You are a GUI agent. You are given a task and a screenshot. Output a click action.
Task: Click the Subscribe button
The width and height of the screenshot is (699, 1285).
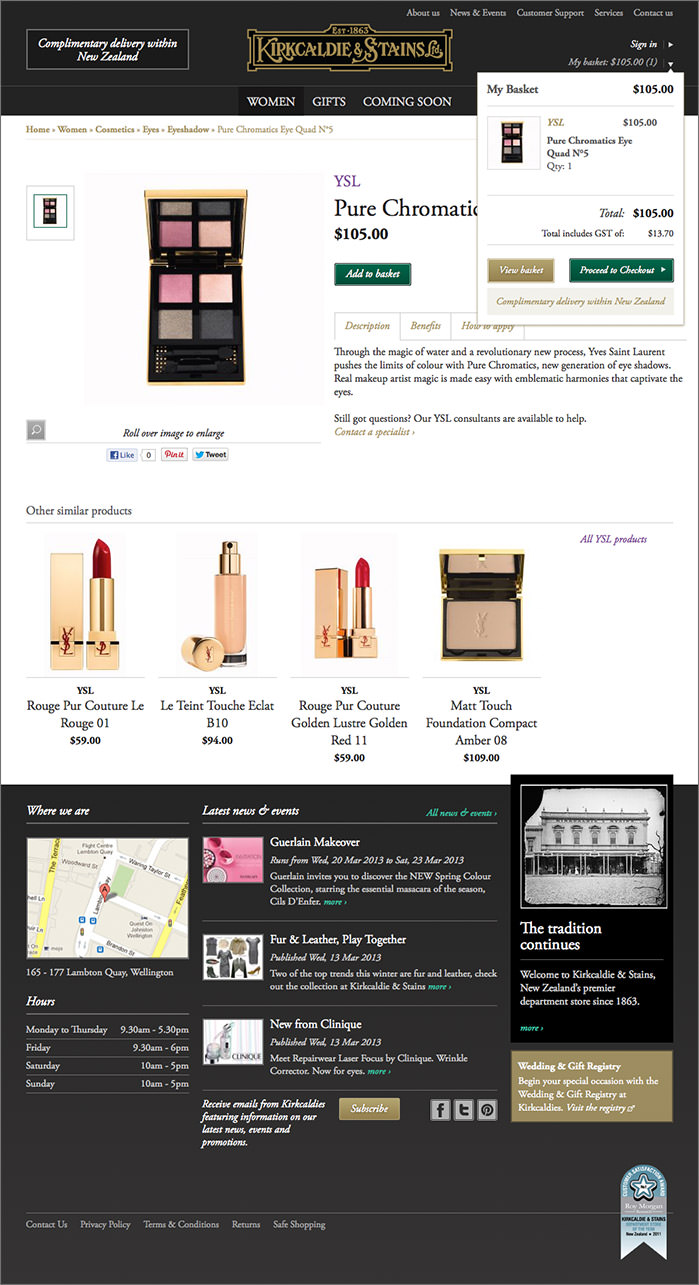pos(369,1109)
